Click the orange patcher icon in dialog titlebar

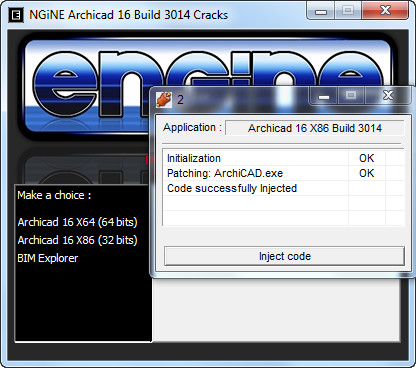click(164, 99)
